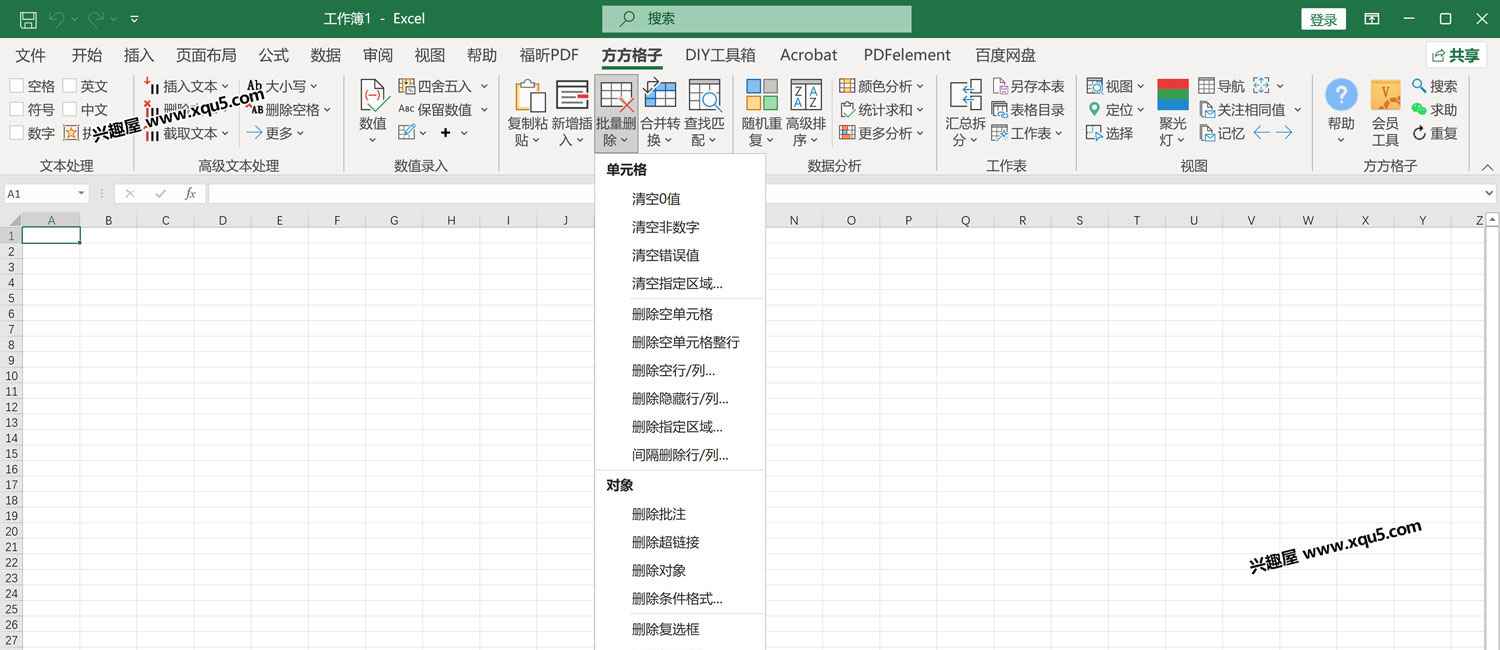Click the 共享 share button
This screenshot has width=1500, height=650.
[1456, 55]
